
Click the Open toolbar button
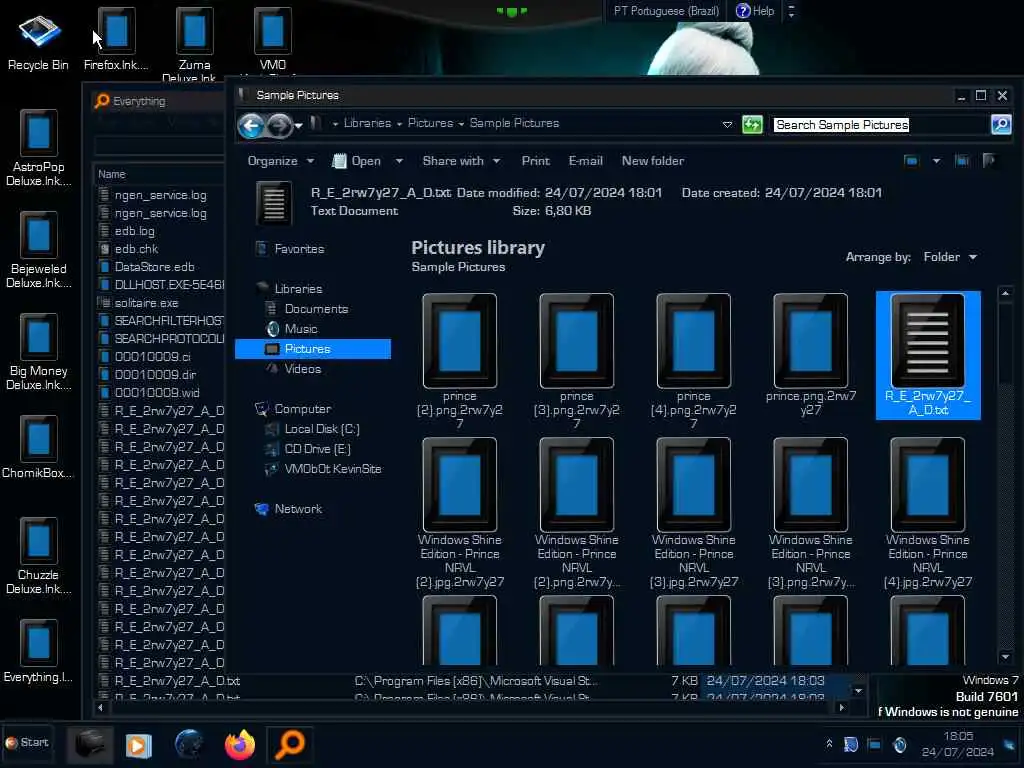tap(357, 161)
